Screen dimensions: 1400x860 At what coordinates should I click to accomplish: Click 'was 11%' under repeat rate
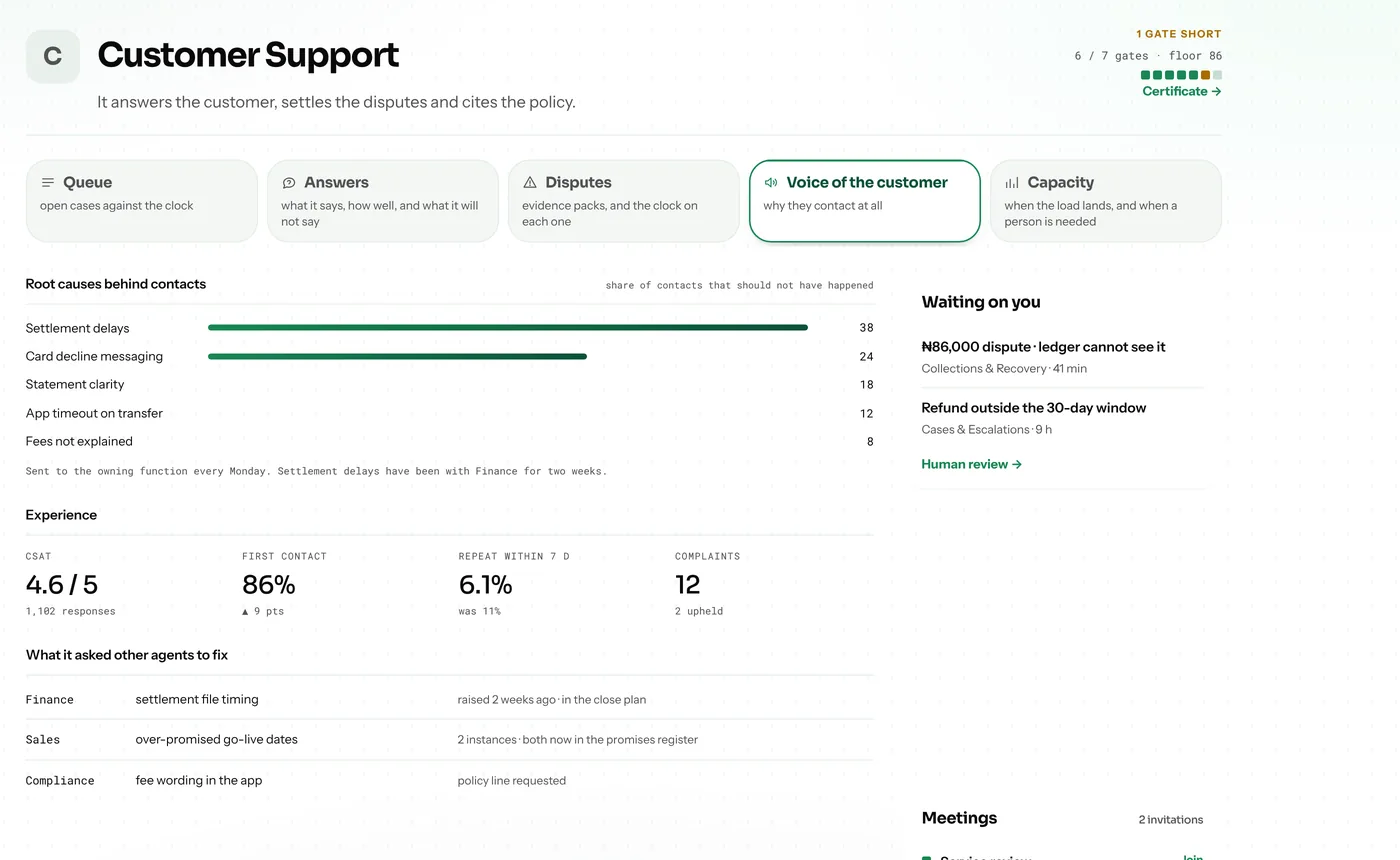point(479,611)
